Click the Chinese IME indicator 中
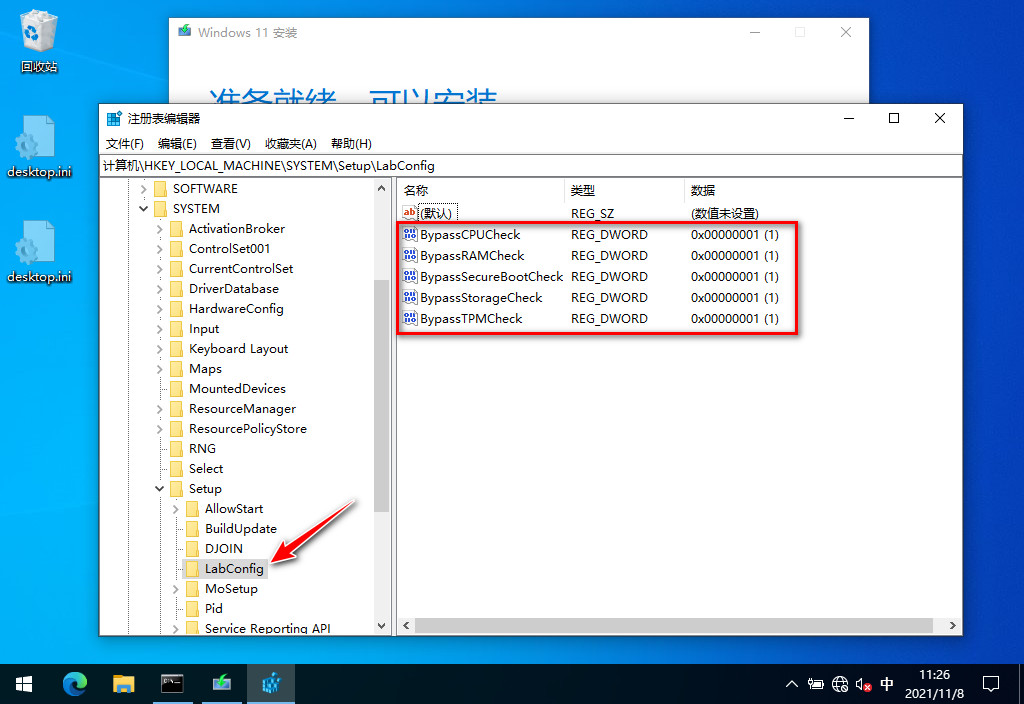The height and width of the screenshot is (704, 1024). (x=887, y=684)
